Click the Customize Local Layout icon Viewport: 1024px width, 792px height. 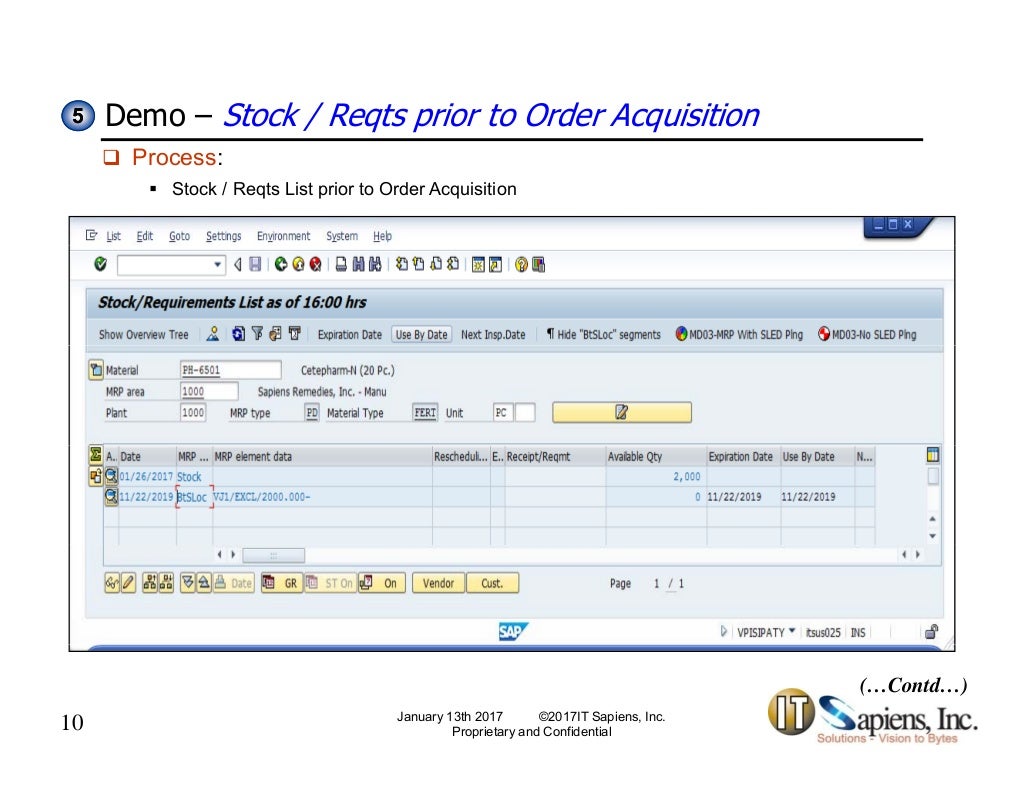(538, 264)
